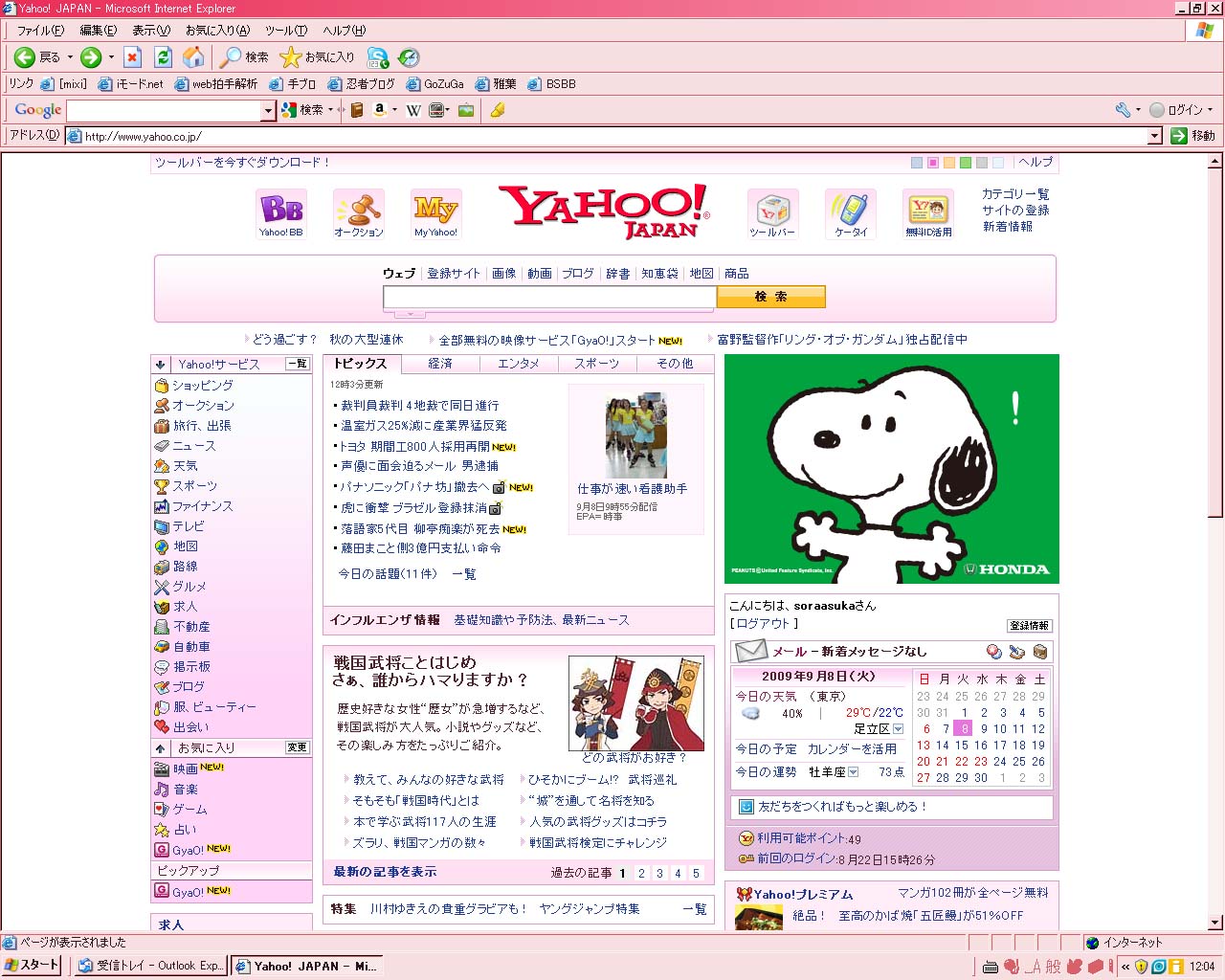Switch to the 経済 topics tab

440,364
